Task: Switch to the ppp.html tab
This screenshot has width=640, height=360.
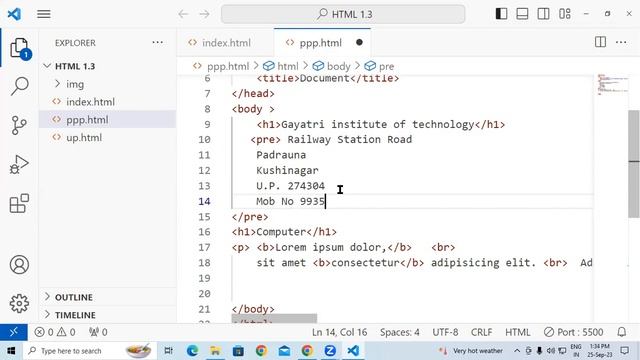Action: click(x=320, y=43)
